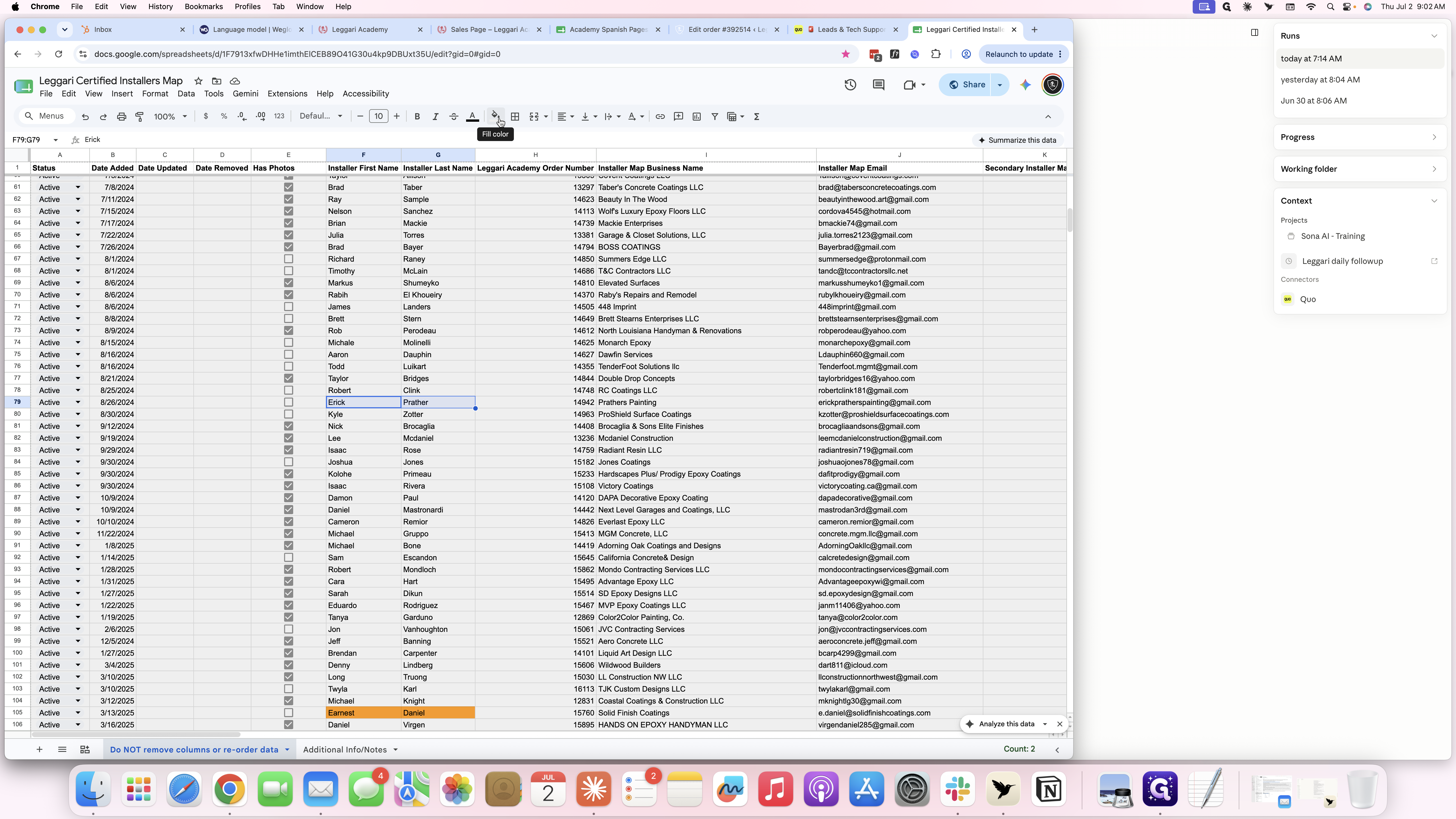
Task: Open Status dropdown for row 79
Action: 77,402
